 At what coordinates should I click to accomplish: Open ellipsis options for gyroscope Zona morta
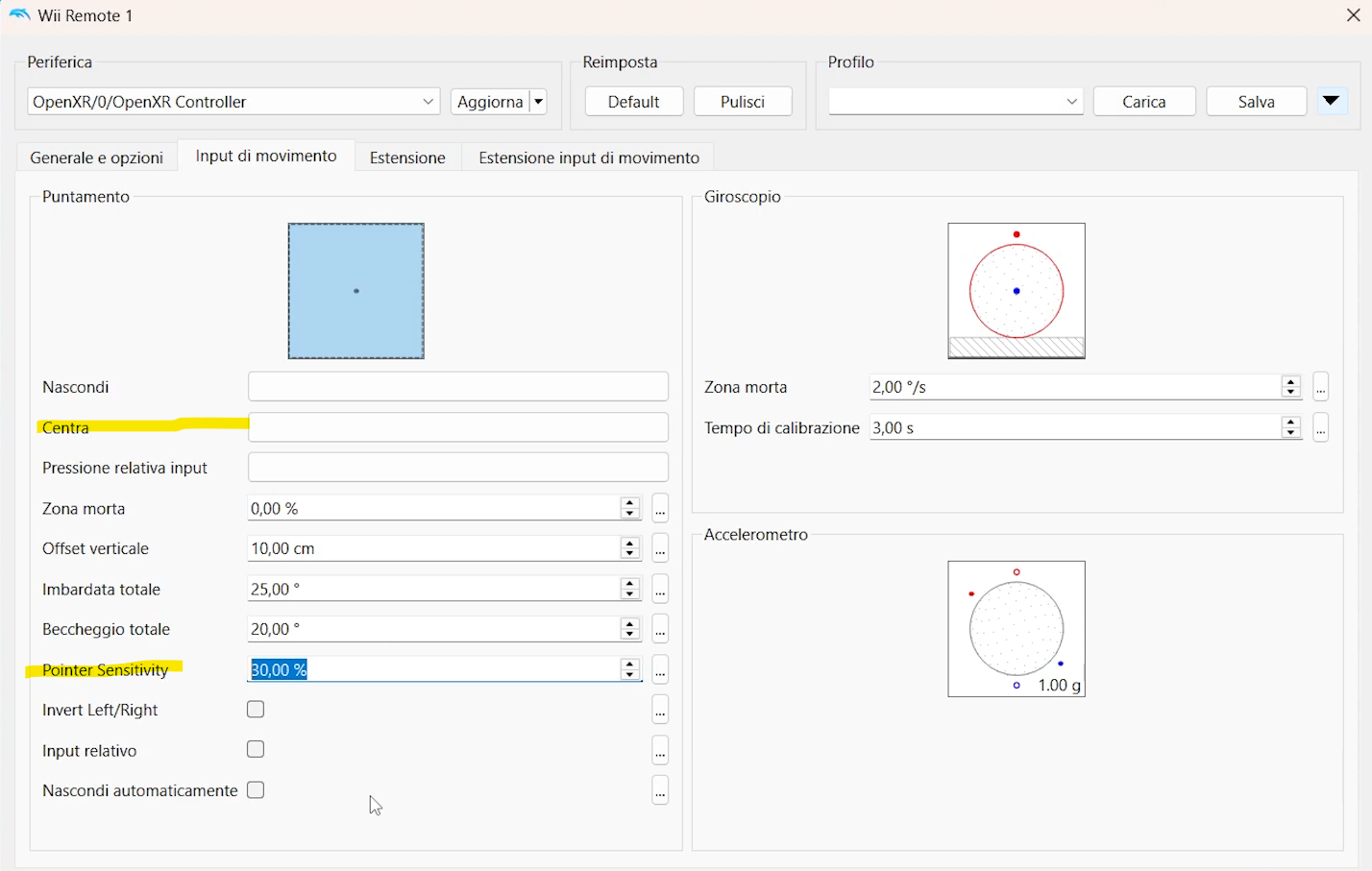(x=1321, y=387)
